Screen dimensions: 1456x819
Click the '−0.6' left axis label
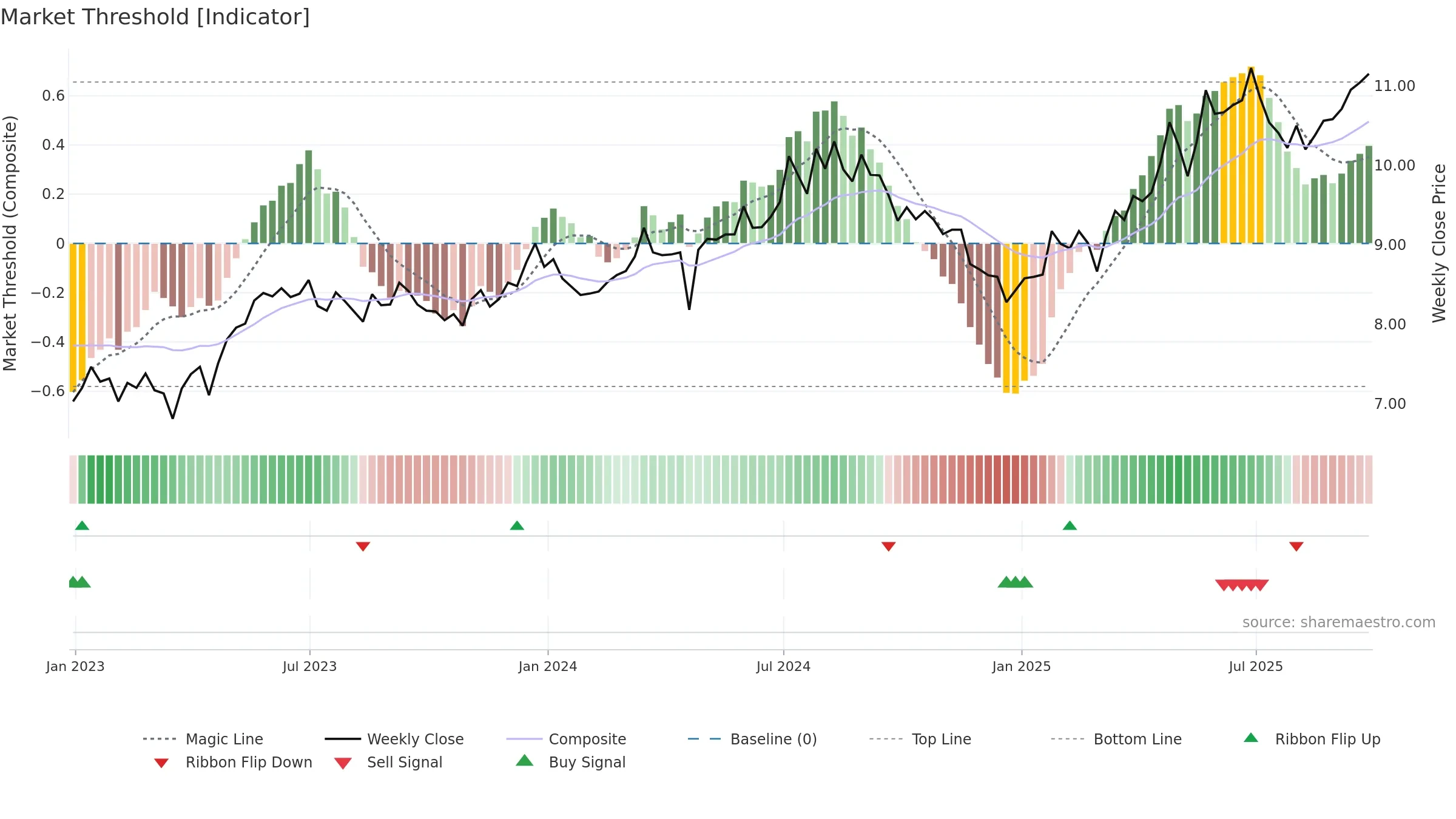pyautogui.click(x=48, y=391)
